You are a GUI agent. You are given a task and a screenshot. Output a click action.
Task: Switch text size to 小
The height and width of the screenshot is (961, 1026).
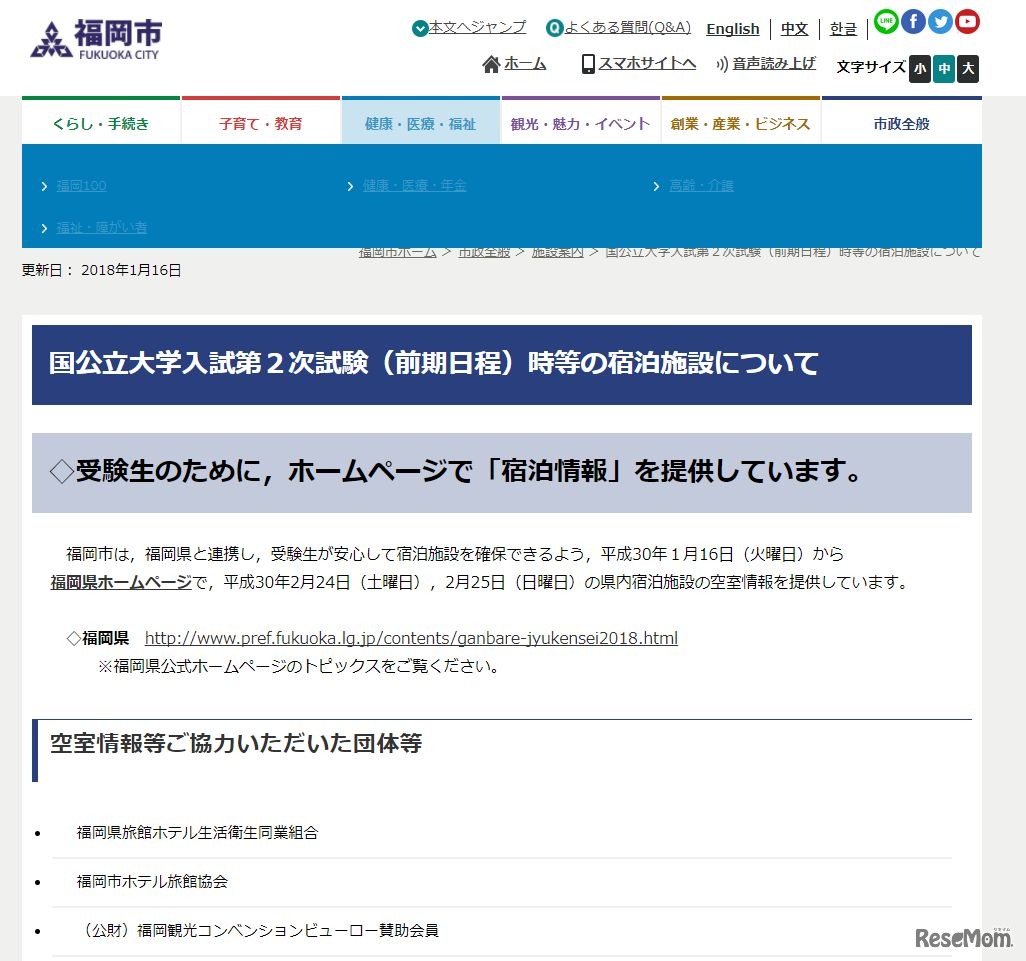pos(919,69)
